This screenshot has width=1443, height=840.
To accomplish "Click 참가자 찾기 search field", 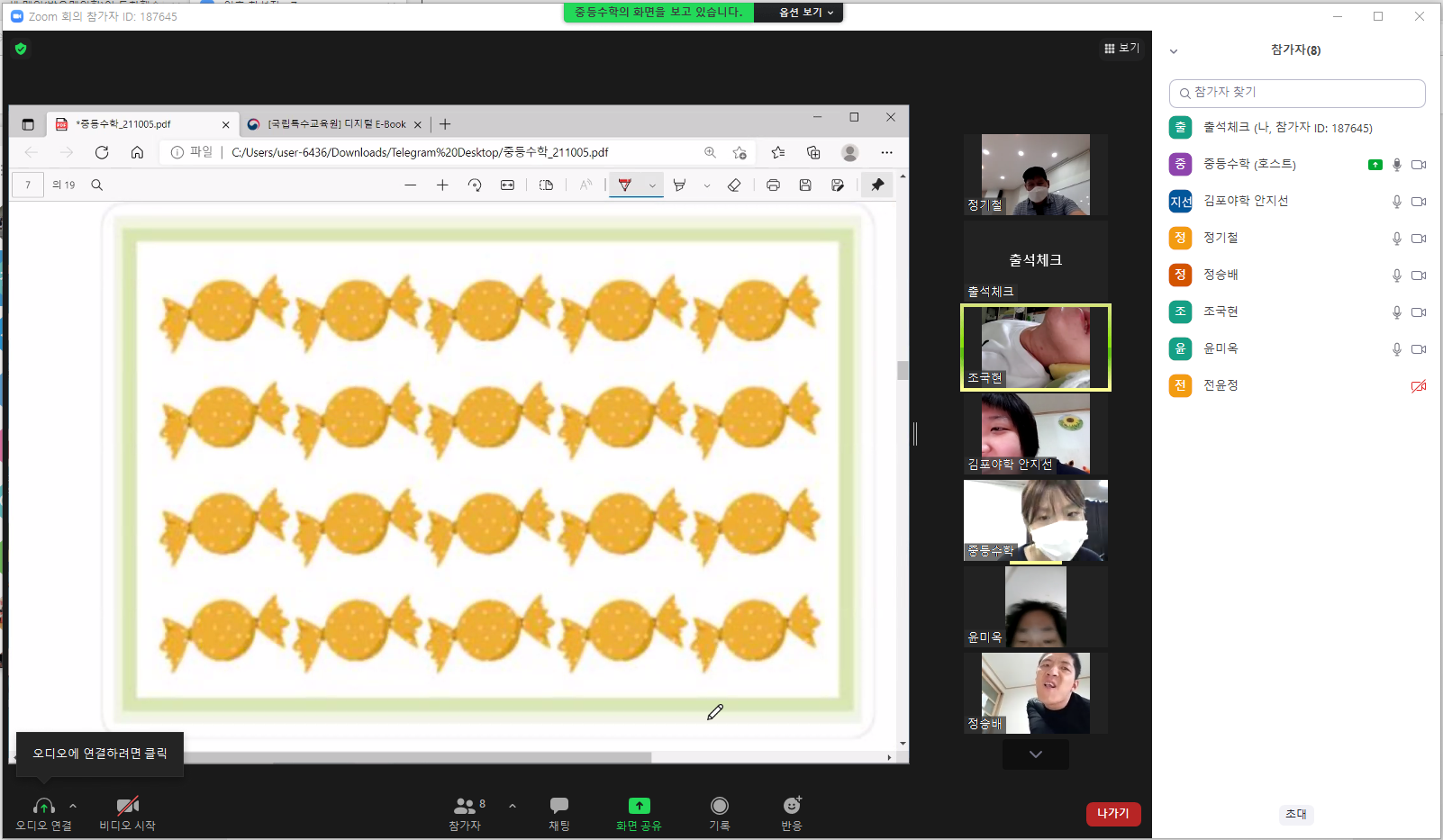I will click(1297, 93).
